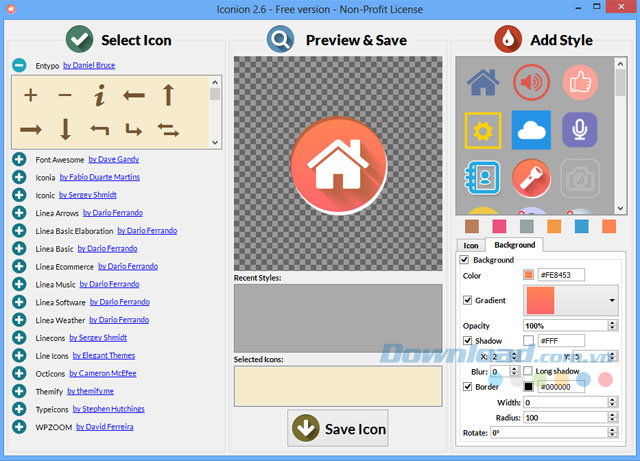This screenshot has width=640, height=461.
Task: Disable the Gradient checkbox
Action: [468, 300]
